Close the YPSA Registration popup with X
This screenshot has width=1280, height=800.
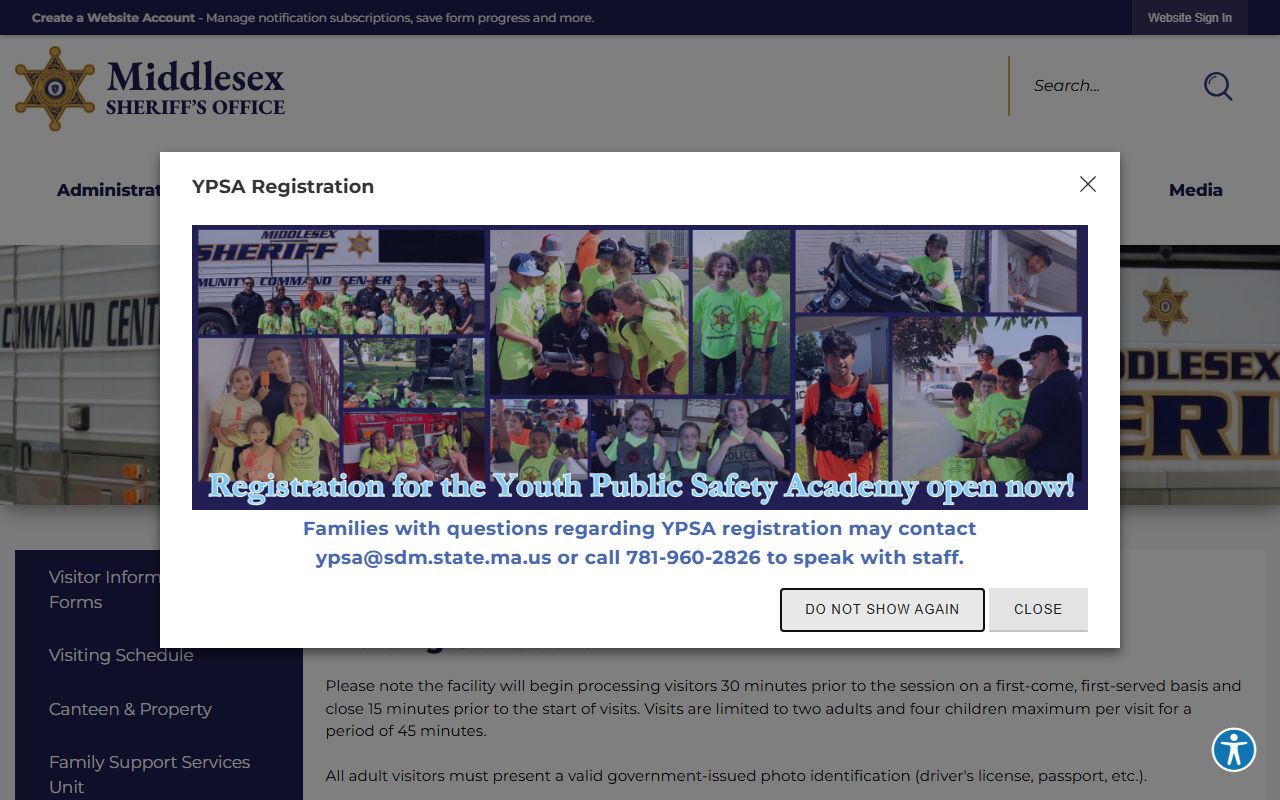[1088, 184]
